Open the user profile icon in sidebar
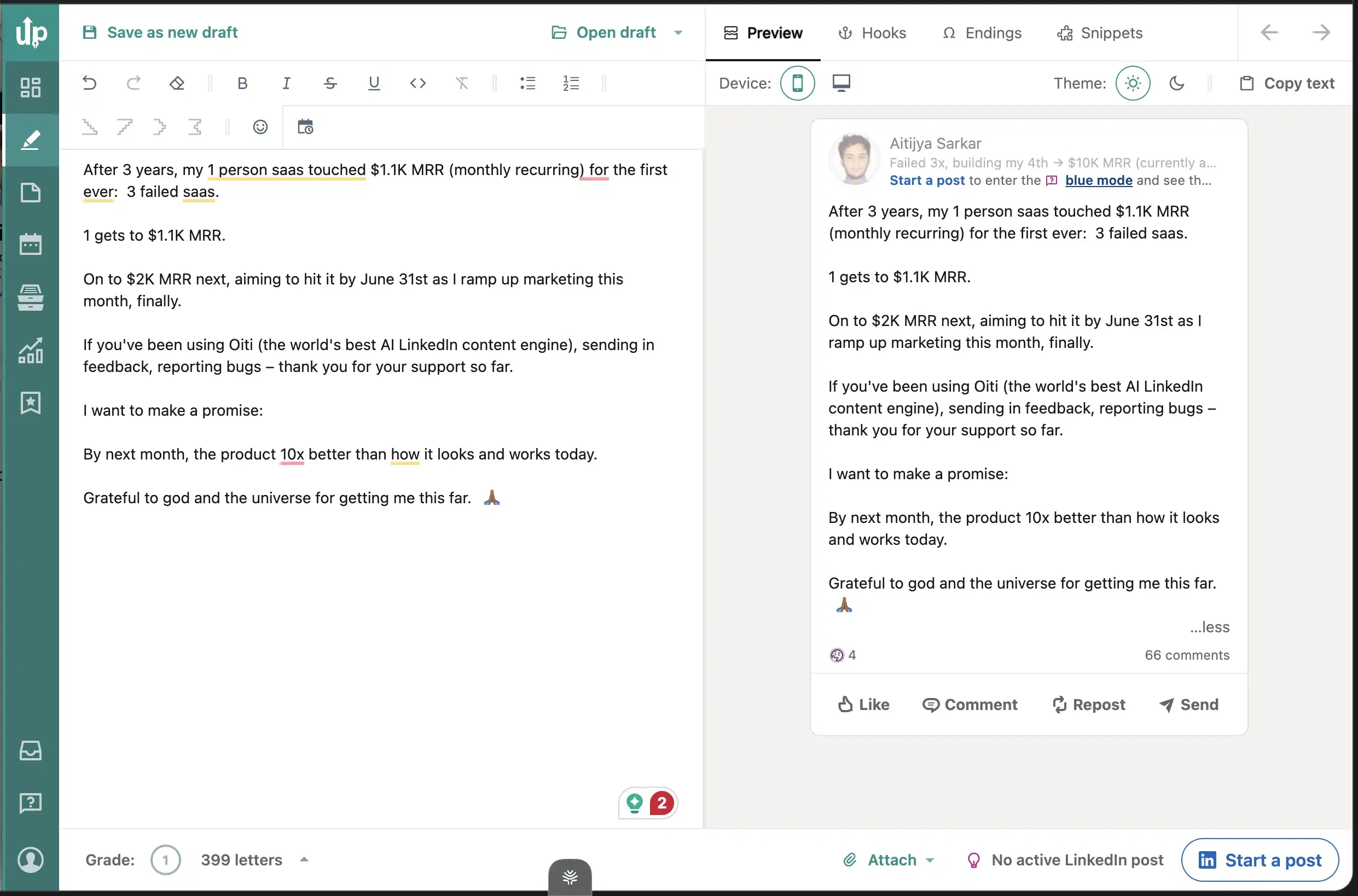The width and height of the screenshot is (1358, 896). (x=30, y=859)
